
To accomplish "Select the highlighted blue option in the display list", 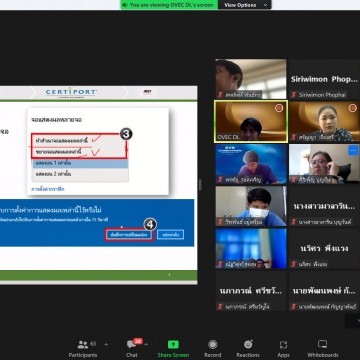I will 80,164.
